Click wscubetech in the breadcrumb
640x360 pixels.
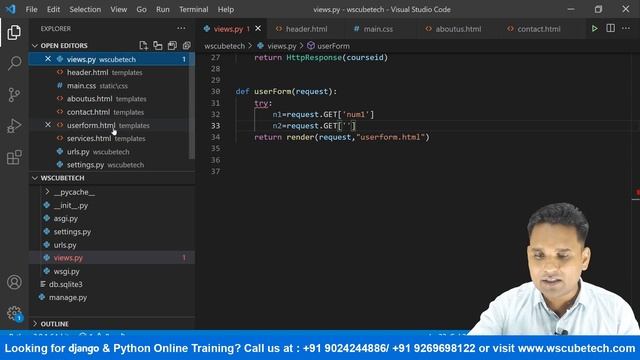point(224,46)
